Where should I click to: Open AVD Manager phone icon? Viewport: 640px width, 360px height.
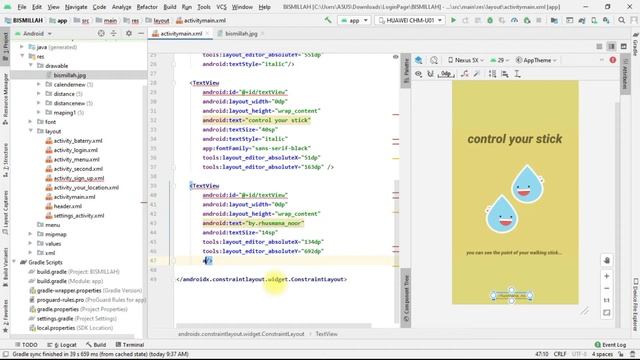594,20
